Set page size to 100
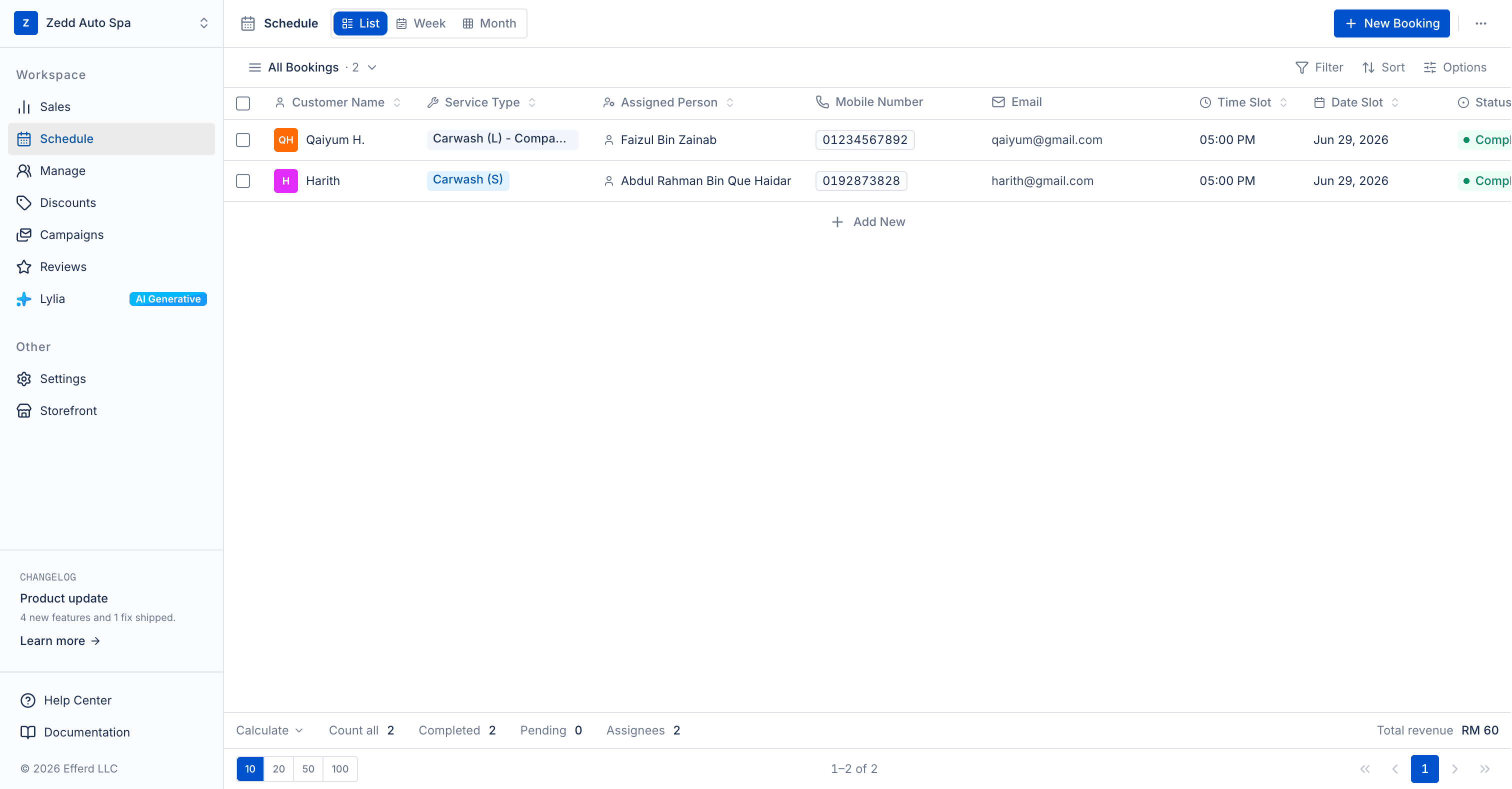The width and height of the screenshot is (1512, 789). click(340, 769)
